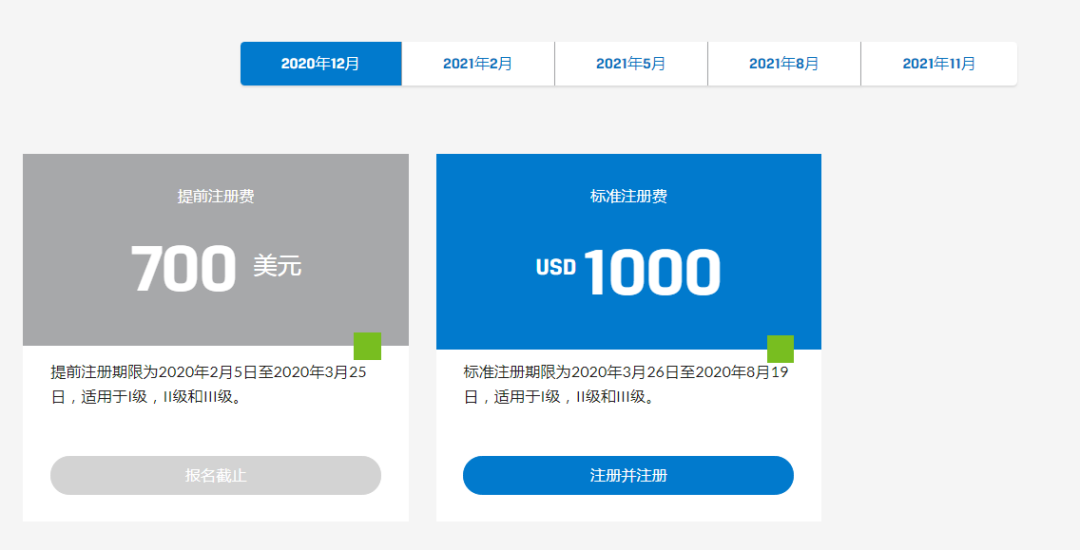This screenshot has width=1080, height=550.
Task: Select the 2020年12月 tab
Action: pyautogui.click(x=321, y=63)
